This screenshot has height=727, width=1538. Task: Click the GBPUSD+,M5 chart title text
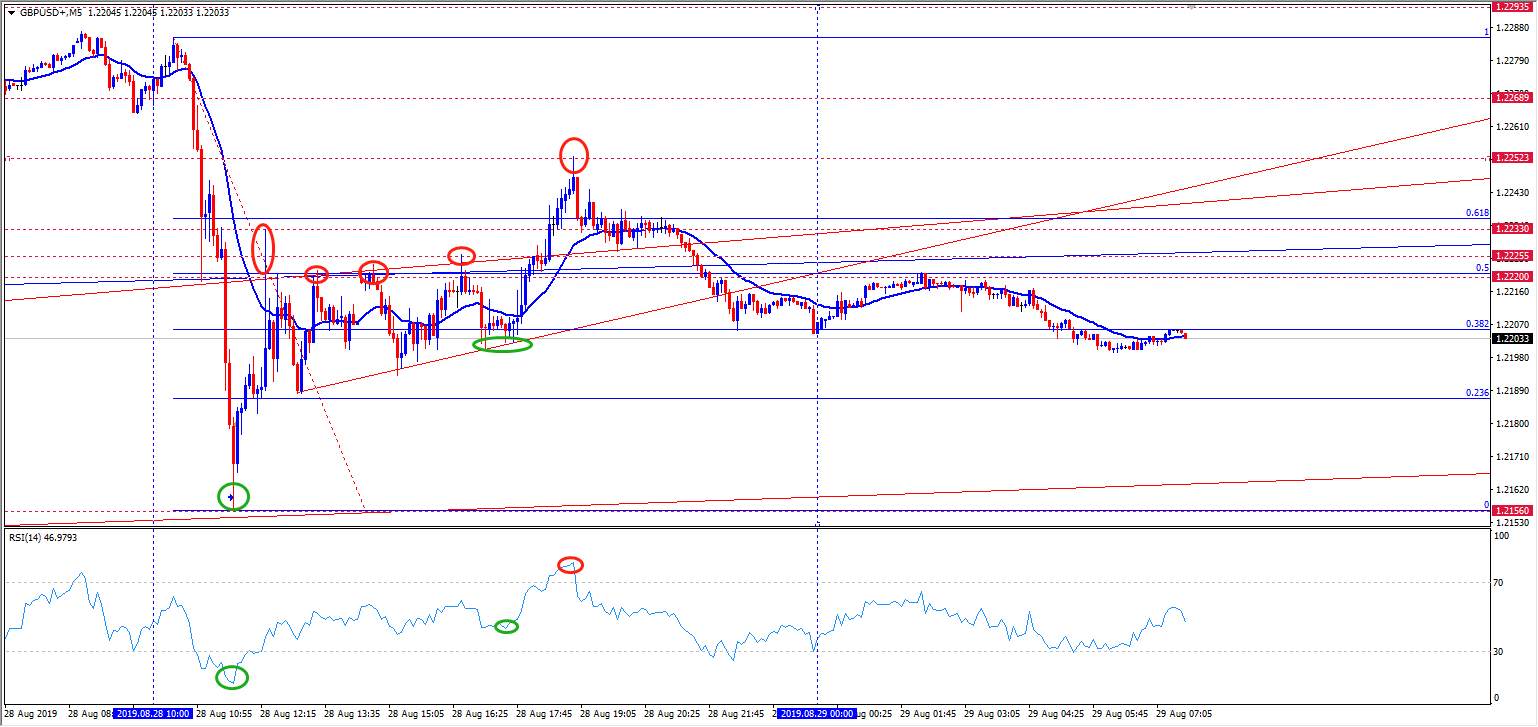click(x=51, y=14)
